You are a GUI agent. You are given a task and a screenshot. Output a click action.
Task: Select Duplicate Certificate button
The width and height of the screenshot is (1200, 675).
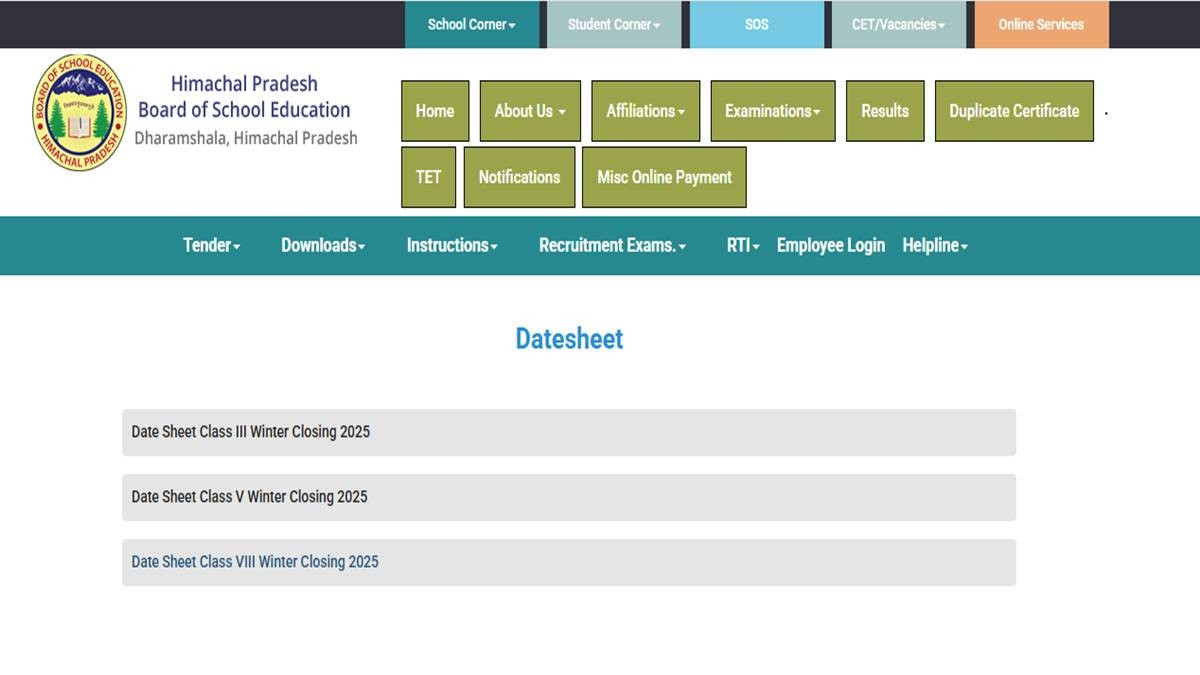point(1014,111)
